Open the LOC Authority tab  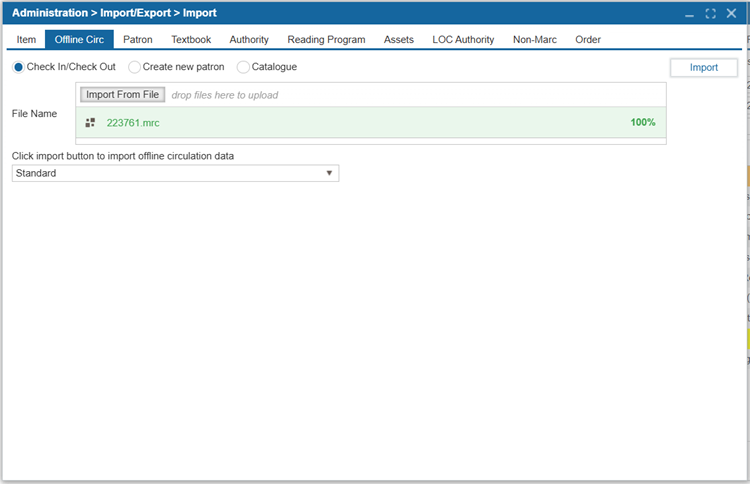pos(463,40)
